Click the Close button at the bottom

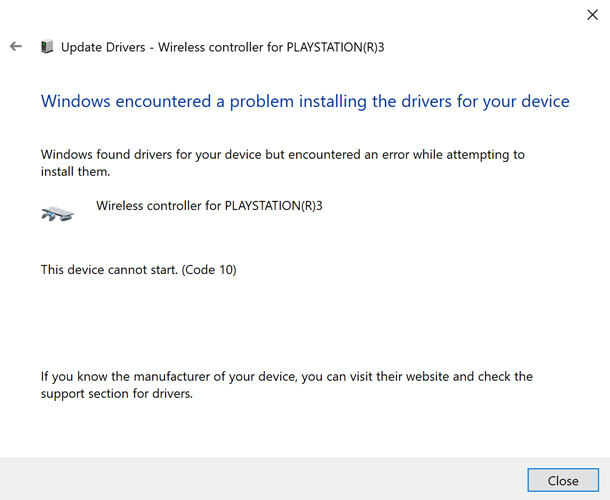563,480
